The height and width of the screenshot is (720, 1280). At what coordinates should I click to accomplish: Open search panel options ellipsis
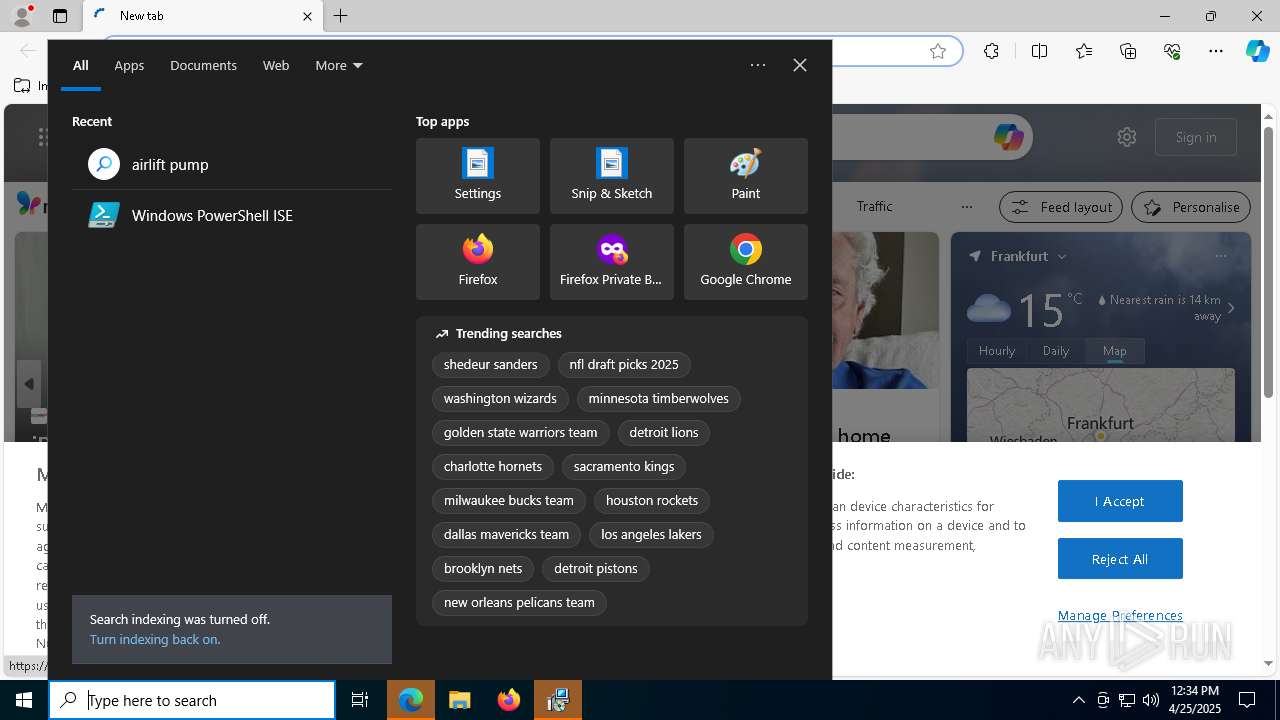coord(758,65)
